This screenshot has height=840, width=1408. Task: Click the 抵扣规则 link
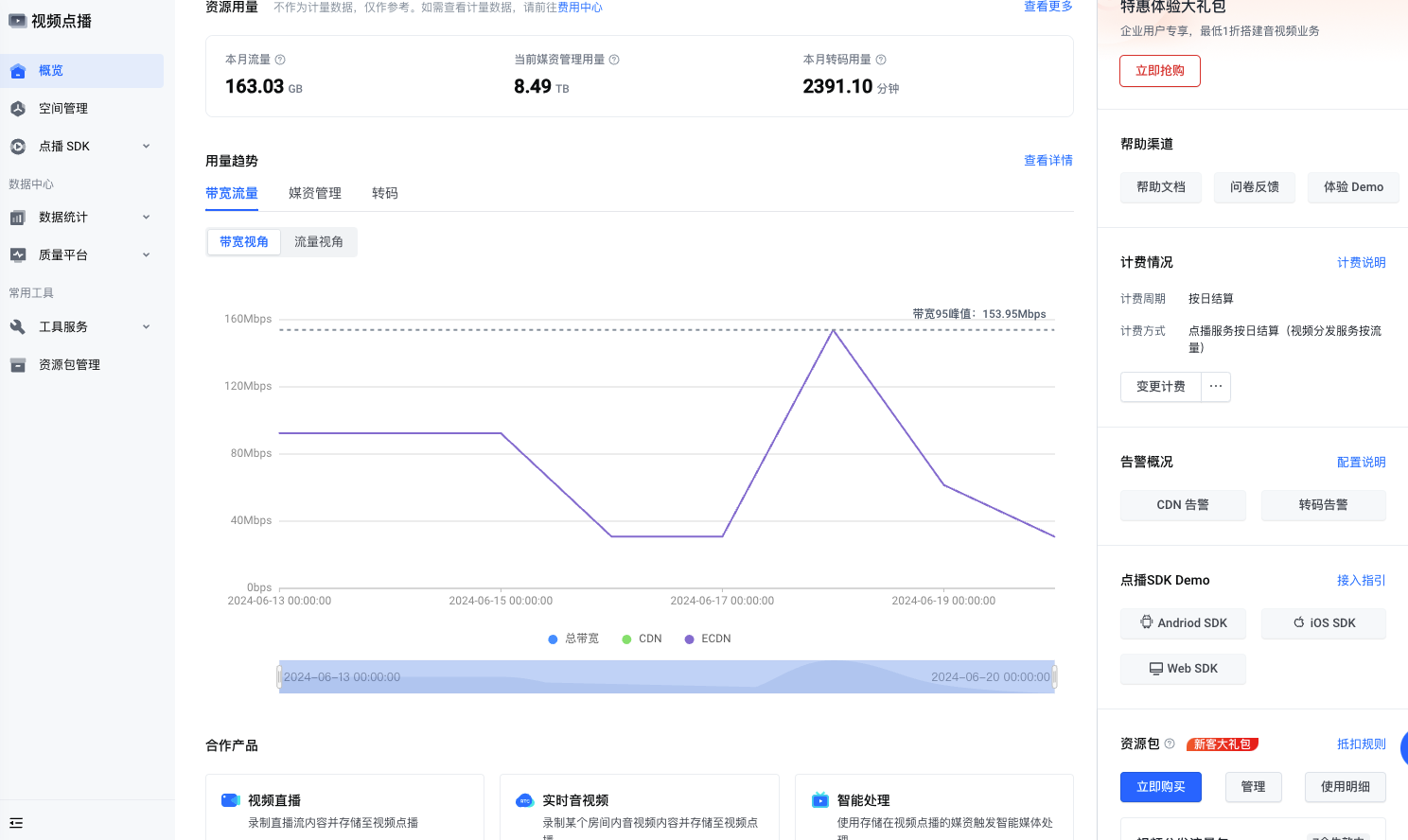pyautogui.click(x=1362, y=744)
